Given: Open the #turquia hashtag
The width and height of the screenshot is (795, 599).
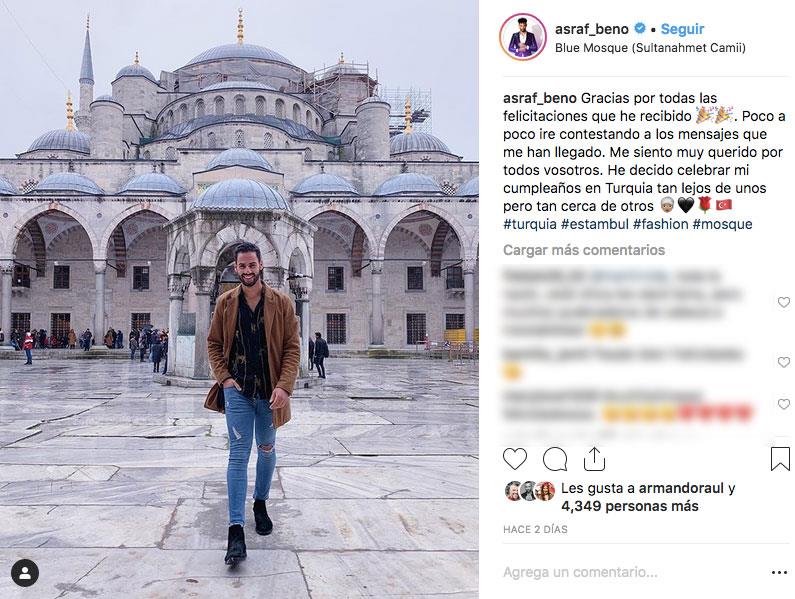Looking at the screenshot, I should [530, 224].
